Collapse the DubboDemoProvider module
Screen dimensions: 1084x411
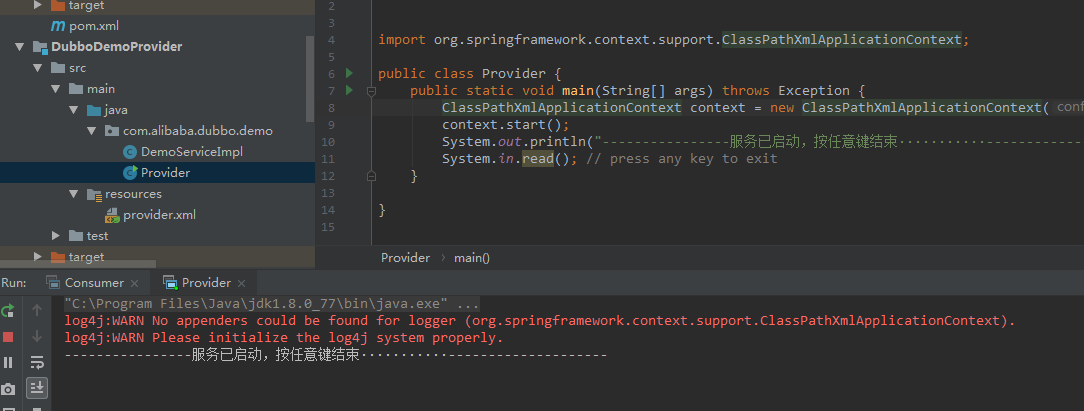click(19, 47)
